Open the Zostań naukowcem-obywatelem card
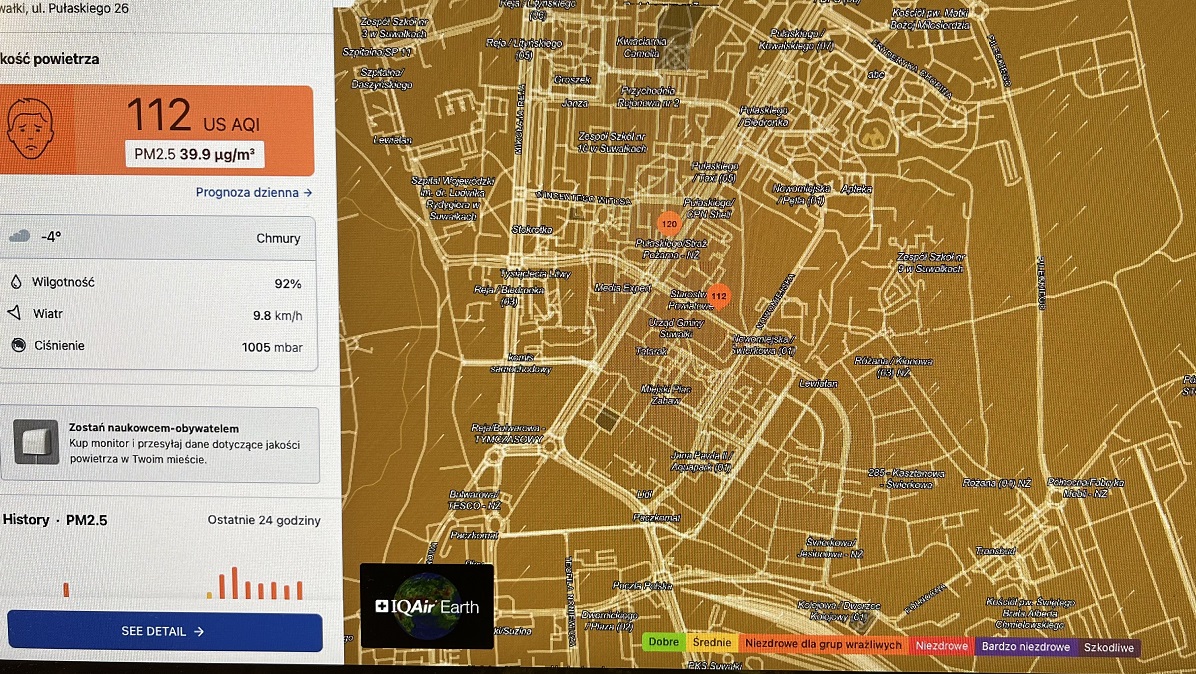 (x=160, y=443)
